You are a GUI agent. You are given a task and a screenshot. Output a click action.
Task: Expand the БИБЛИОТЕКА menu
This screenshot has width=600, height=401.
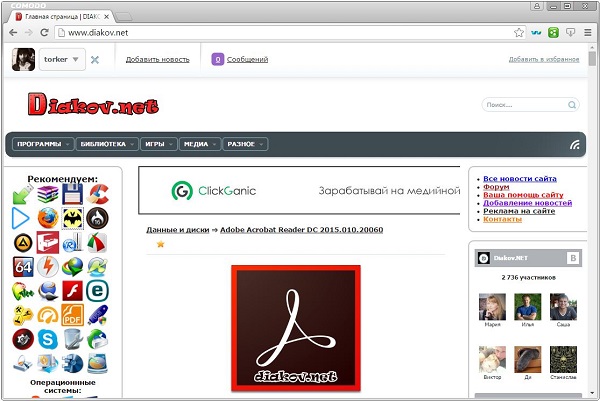click(107, 144)
